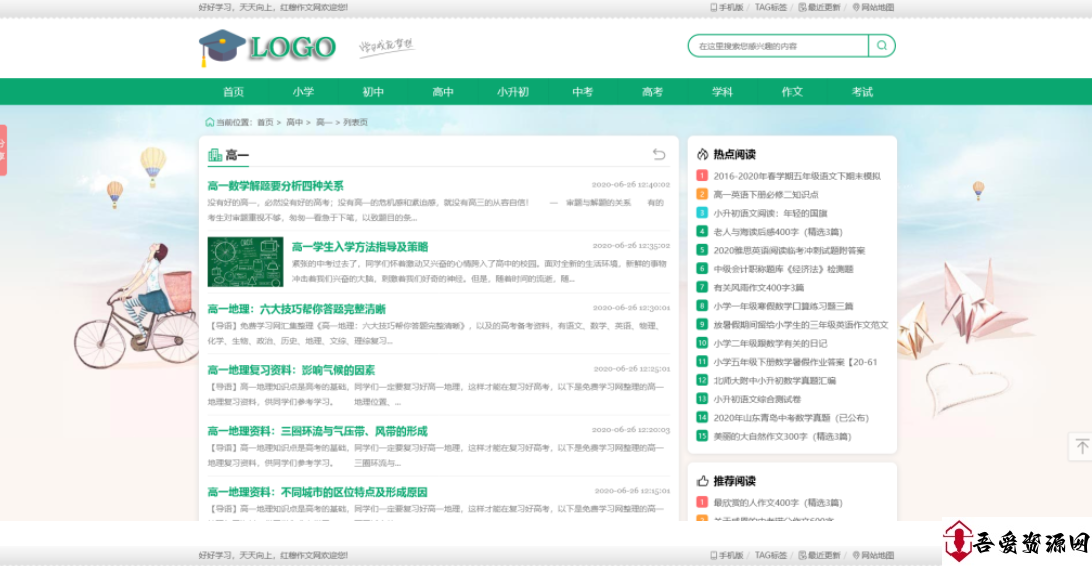1092x566 pixels.
Task: Open article 高一数学解题要分析四种关系
Action: tap(275, 186)
